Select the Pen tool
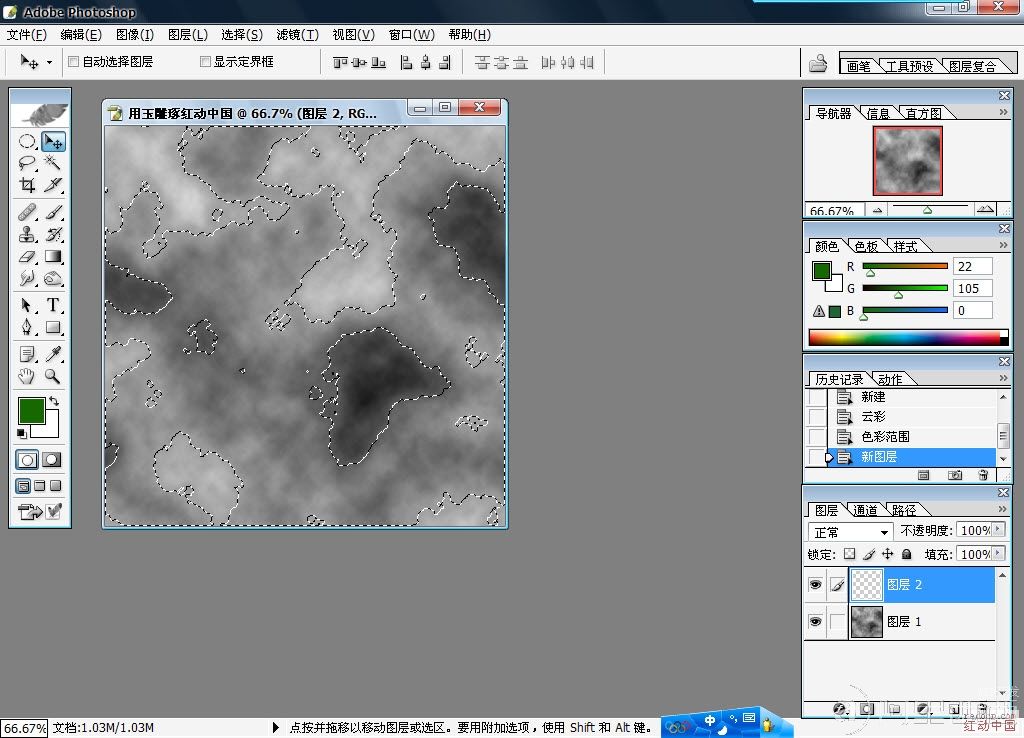The width and height of the screenshot is (1024, 738). coord(27,327)
